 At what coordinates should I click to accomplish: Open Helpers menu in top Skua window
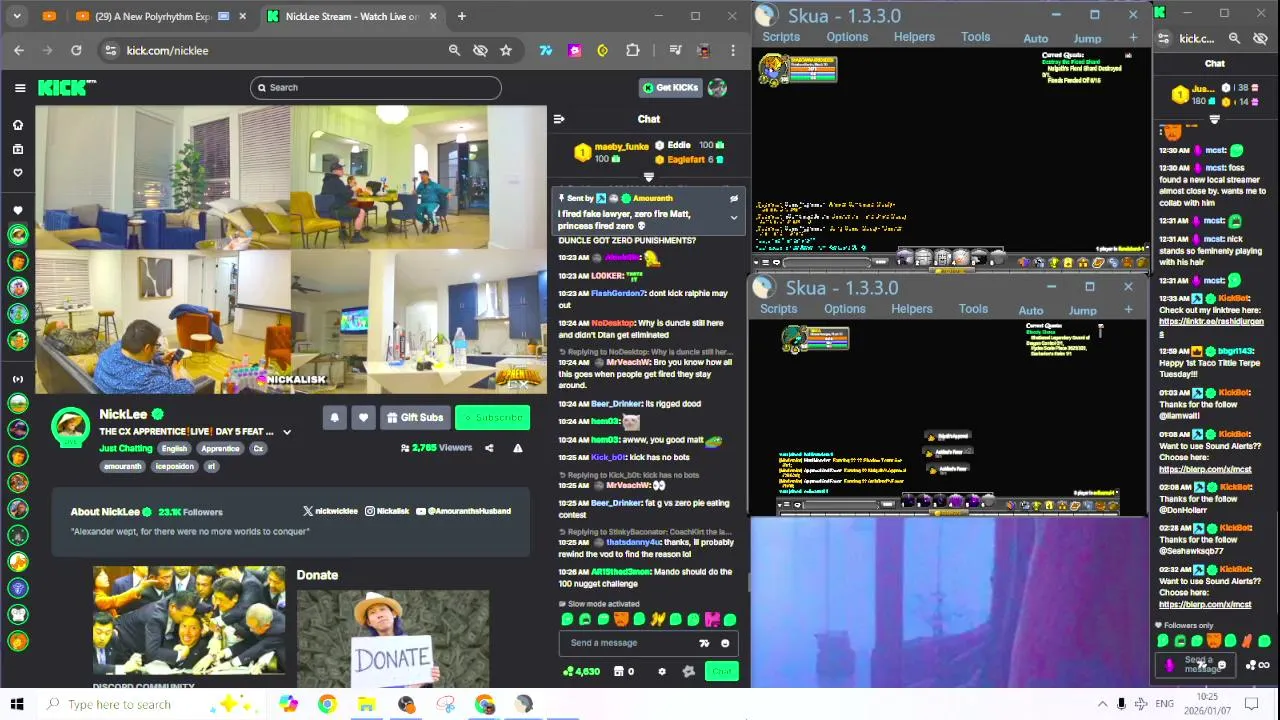tap(914, 37)
